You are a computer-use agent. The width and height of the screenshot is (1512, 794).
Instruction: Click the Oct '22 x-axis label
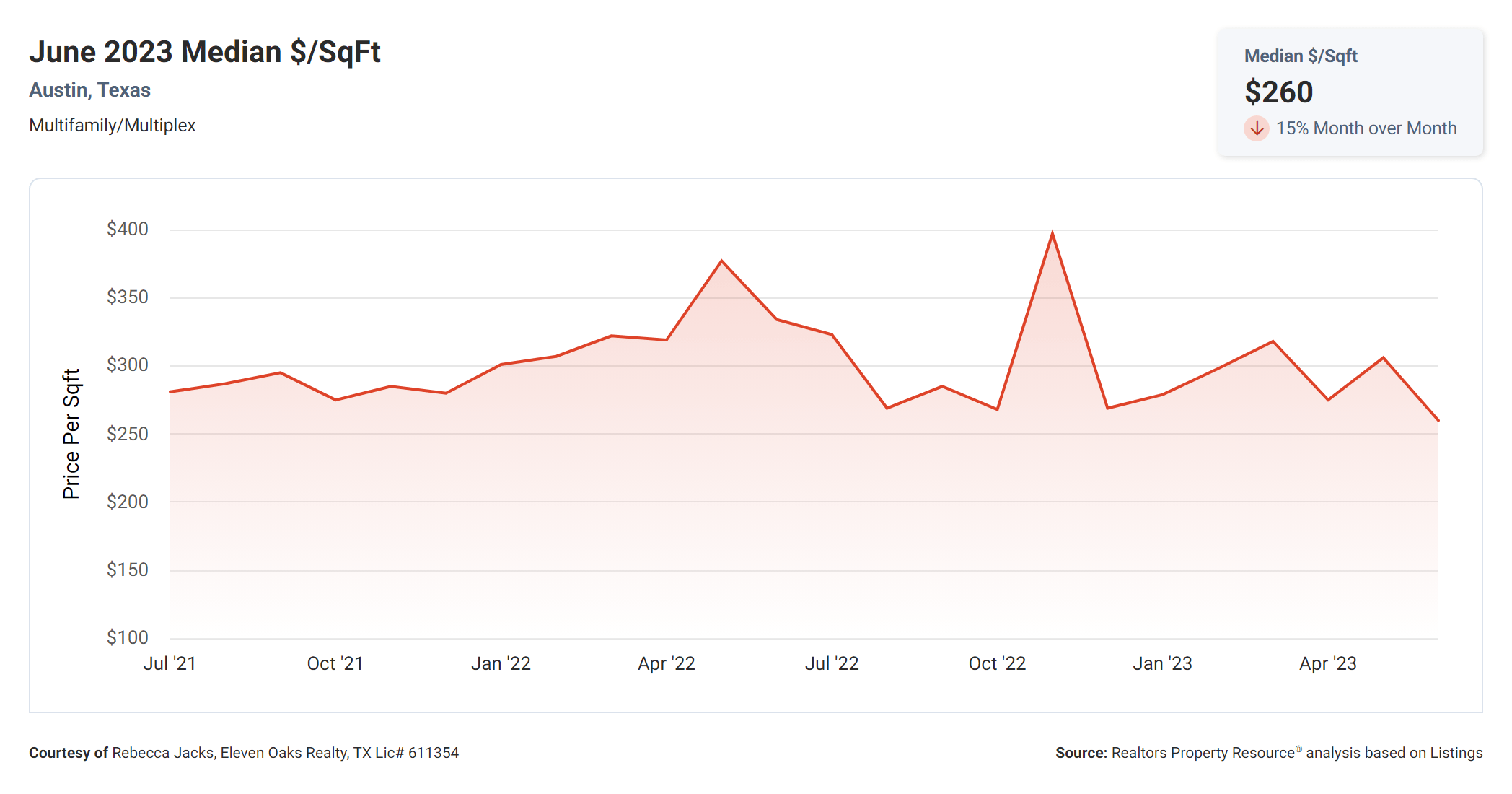click(997, 663)
